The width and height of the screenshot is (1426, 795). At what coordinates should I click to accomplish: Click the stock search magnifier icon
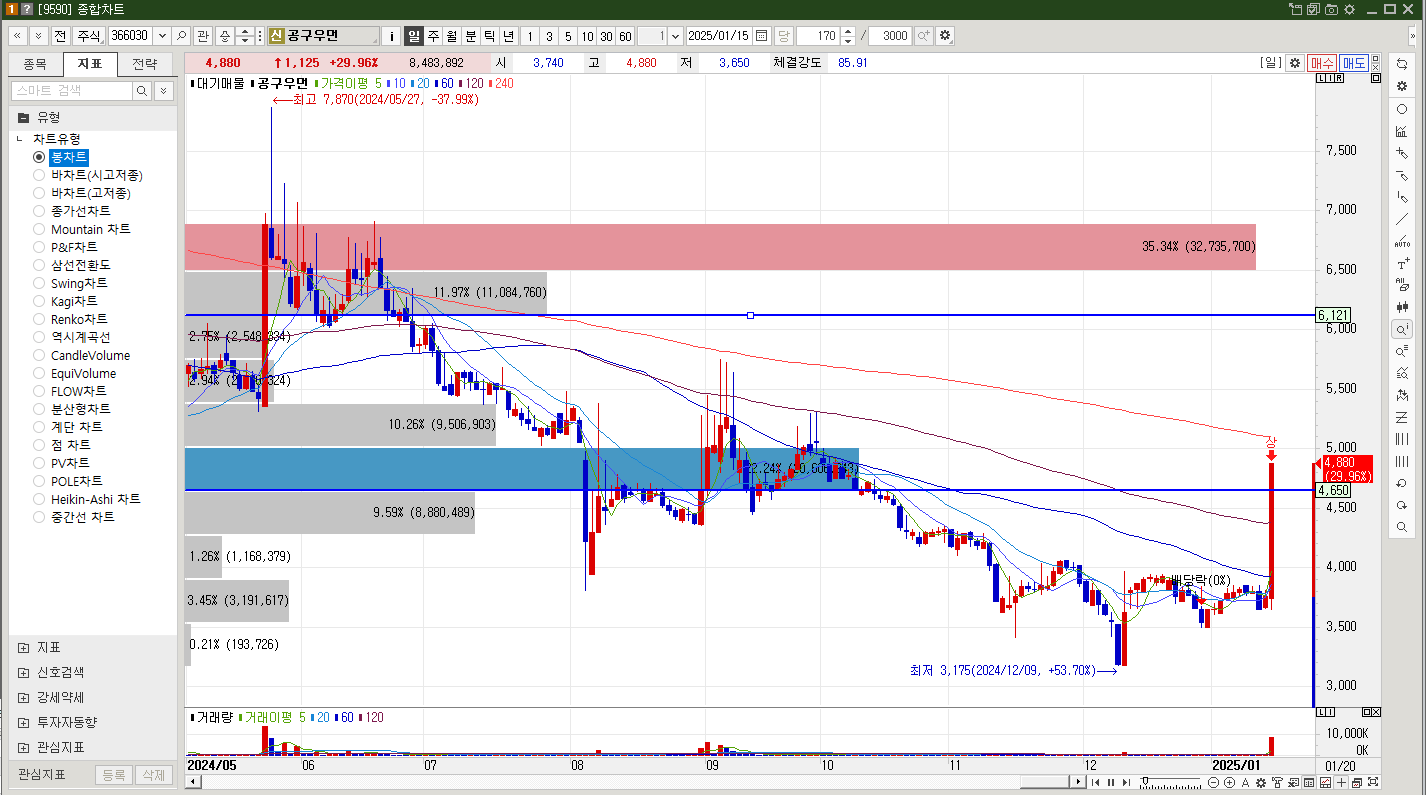181,36
